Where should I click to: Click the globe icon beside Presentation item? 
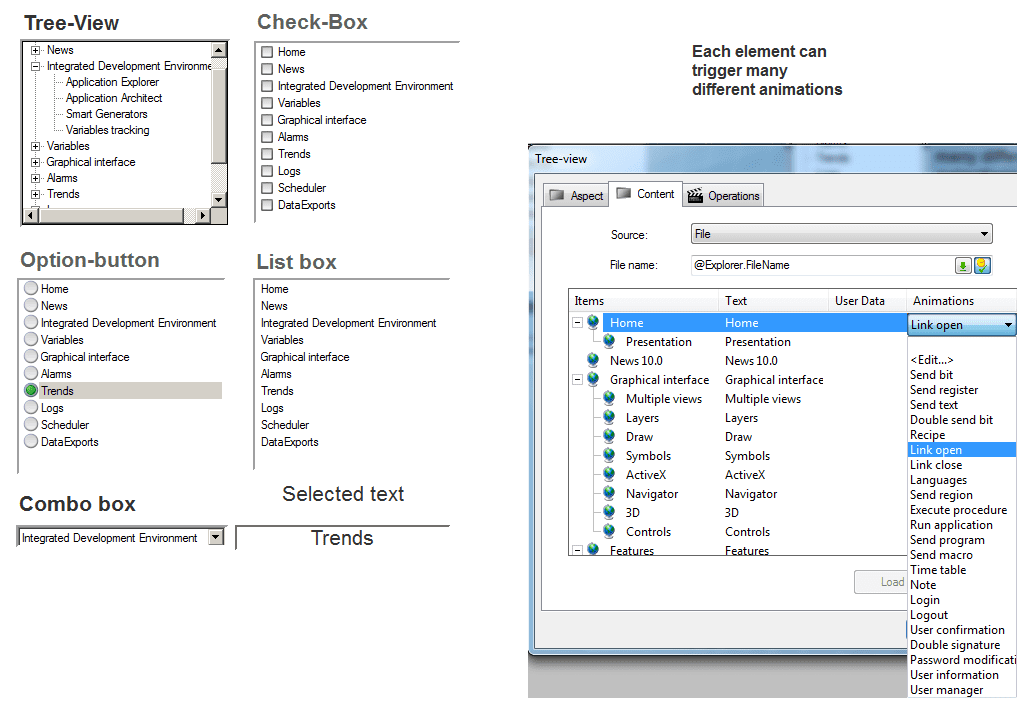(x=608, y=342)
